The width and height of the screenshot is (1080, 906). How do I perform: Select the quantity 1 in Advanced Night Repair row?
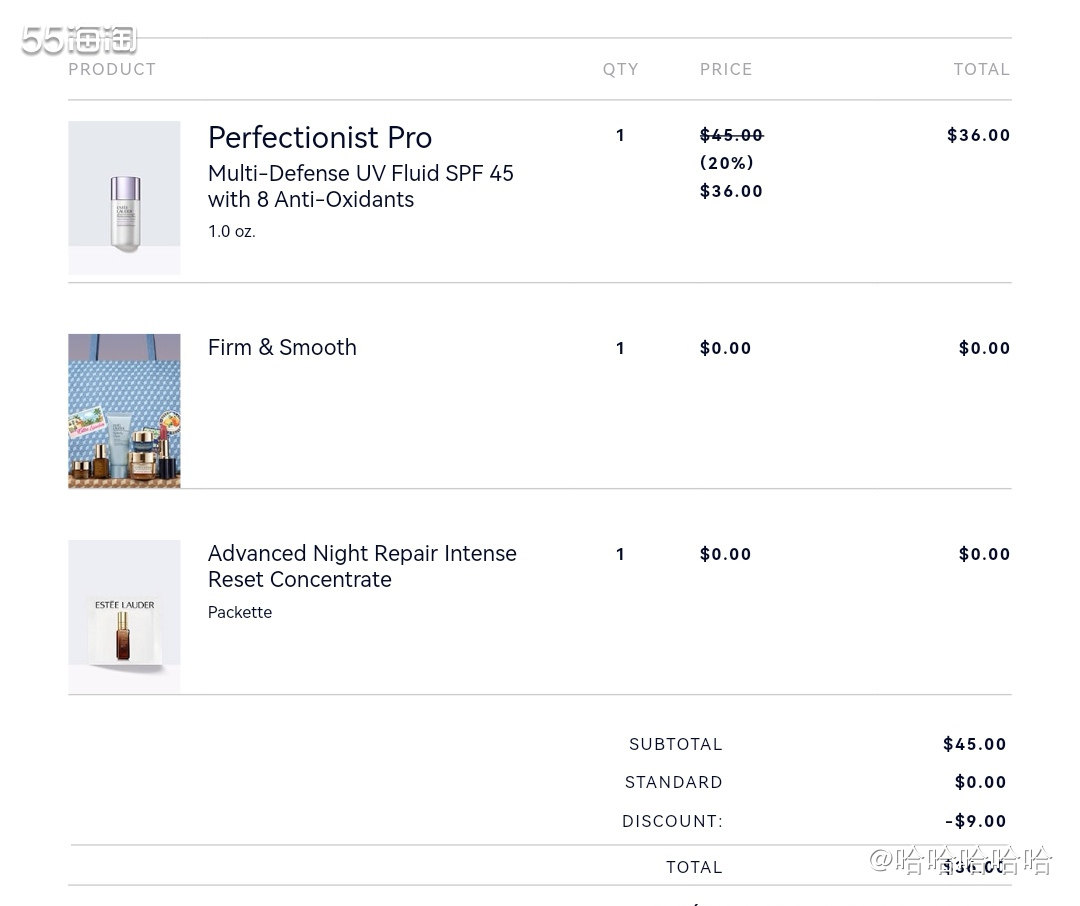tap(621, 555)
